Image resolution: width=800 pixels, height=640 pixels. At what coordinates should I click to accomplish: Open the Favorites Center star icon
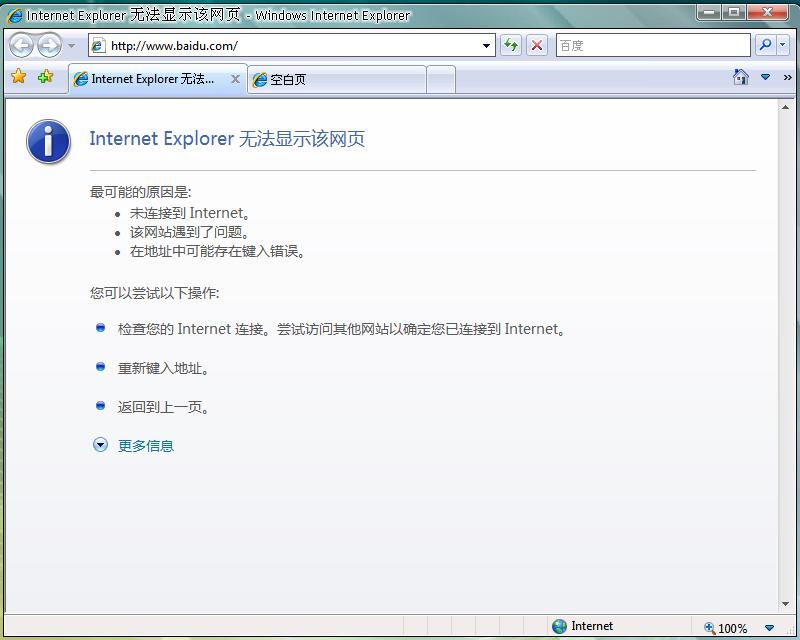coord(19,77)
